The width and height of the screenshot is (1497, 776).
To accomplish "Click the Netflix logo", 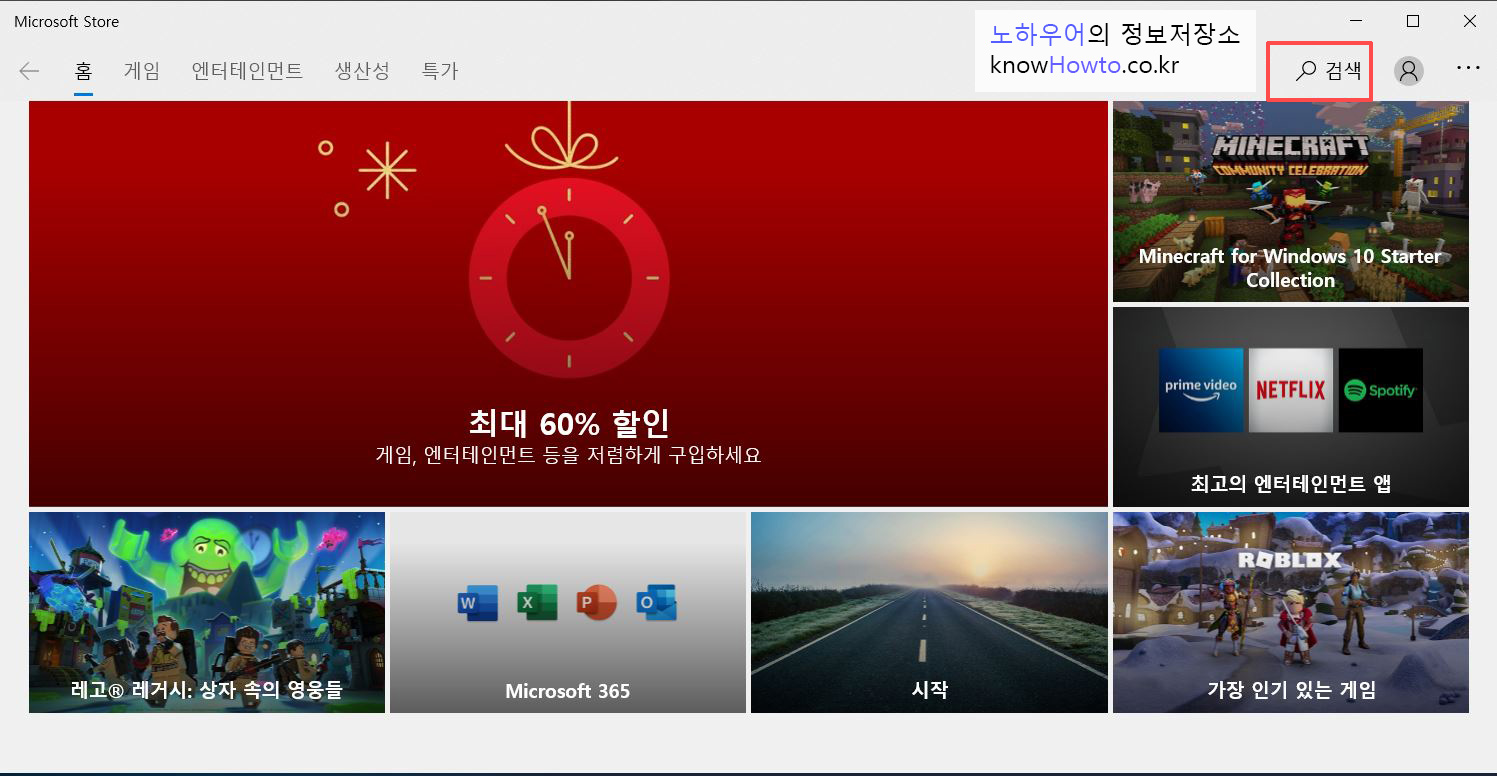I will [1291, 390].
